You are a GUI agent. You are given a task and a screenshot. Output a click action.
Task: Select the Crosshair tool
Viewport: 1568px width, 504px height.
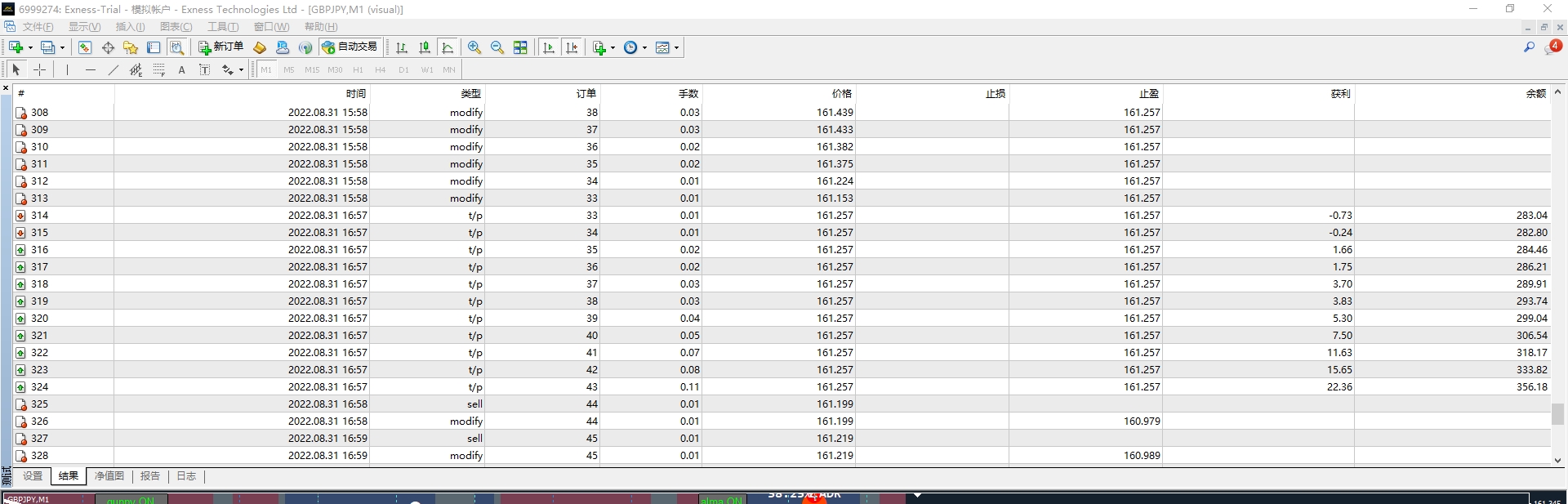pyautogui.click(x=39, y=69)
